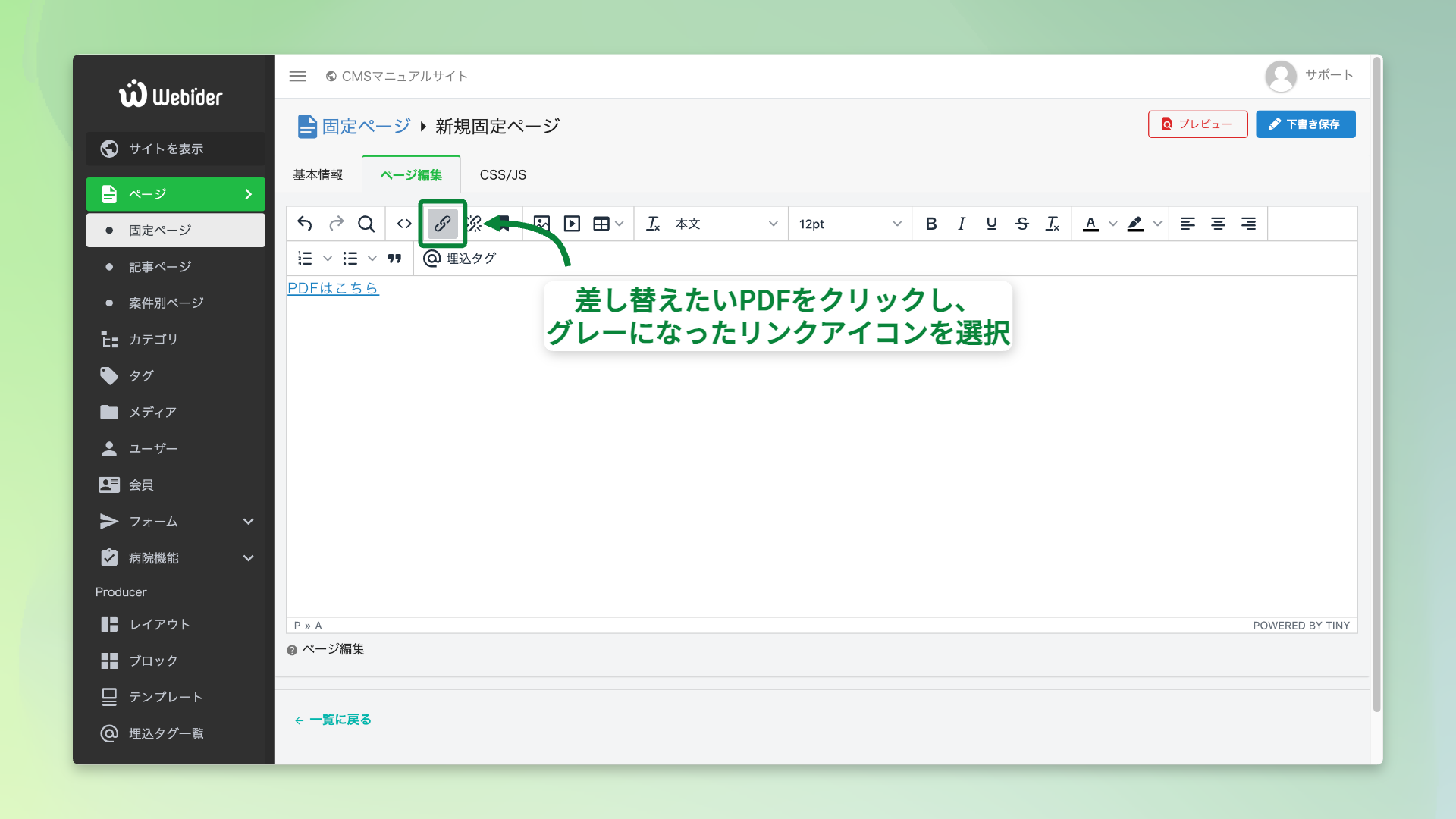Expand the 病院機能 sidebar menu

coord(175,557)
